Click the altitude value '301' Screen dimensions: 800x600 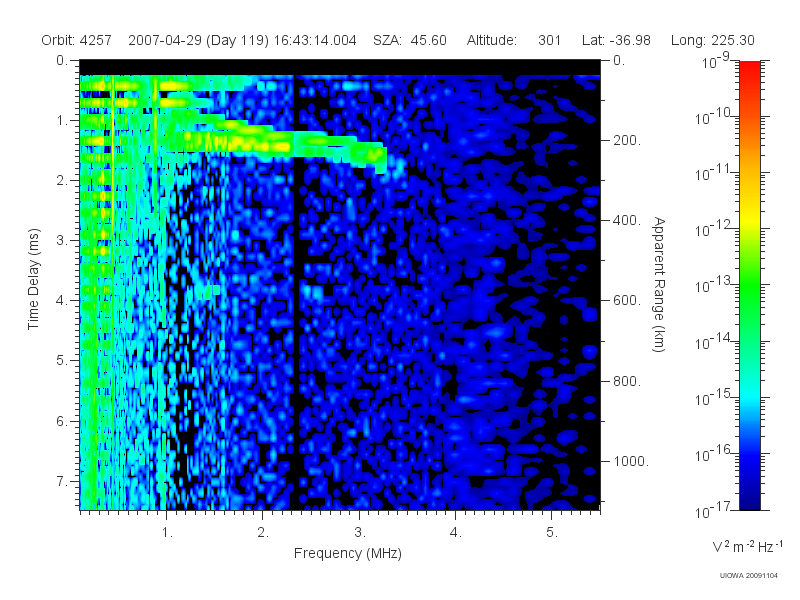549,40
